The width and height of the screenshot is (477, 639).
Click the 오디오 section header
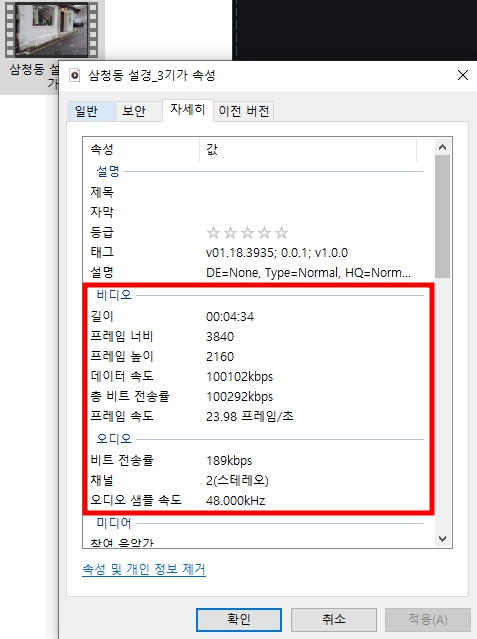(114, 438)
